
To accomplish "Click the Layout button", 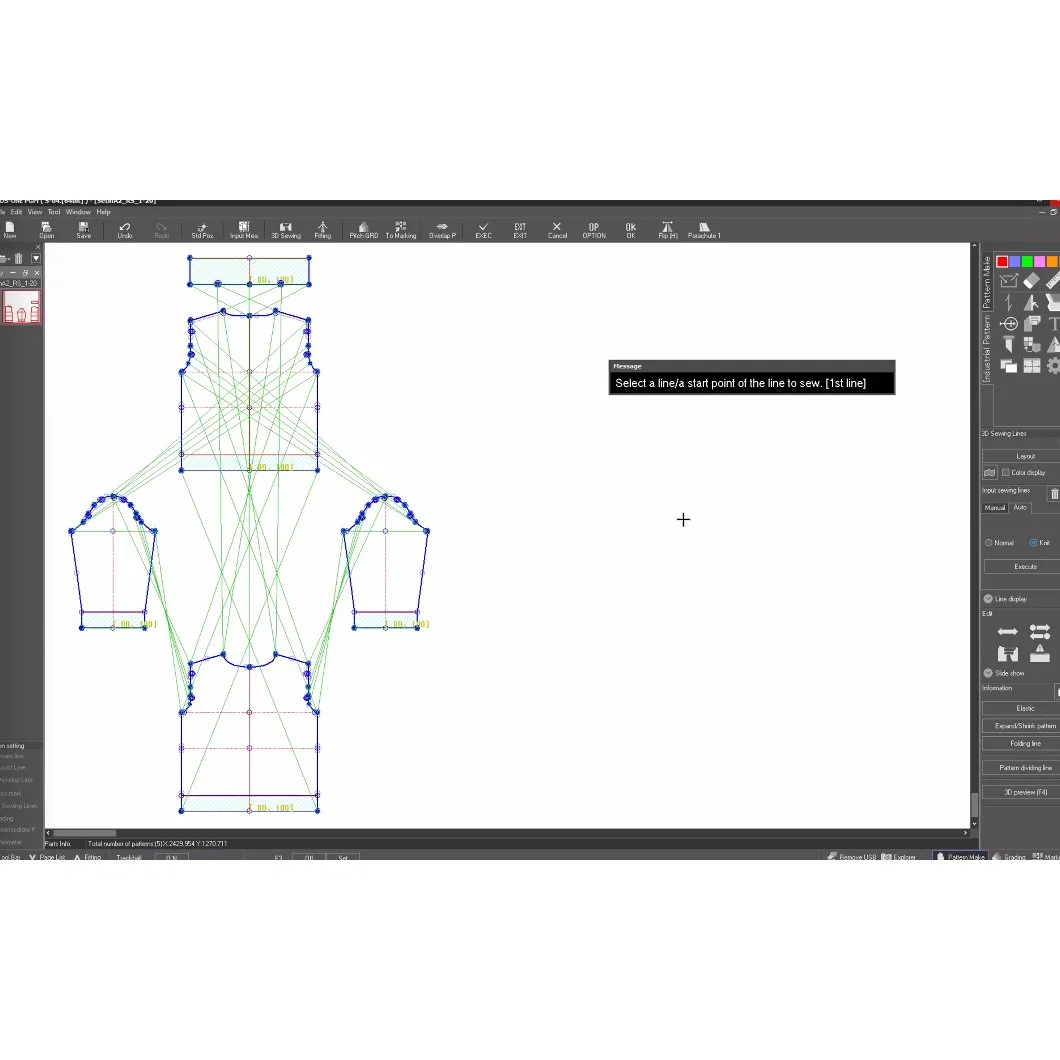I will pyautogui.click(x=1025, y=456).
